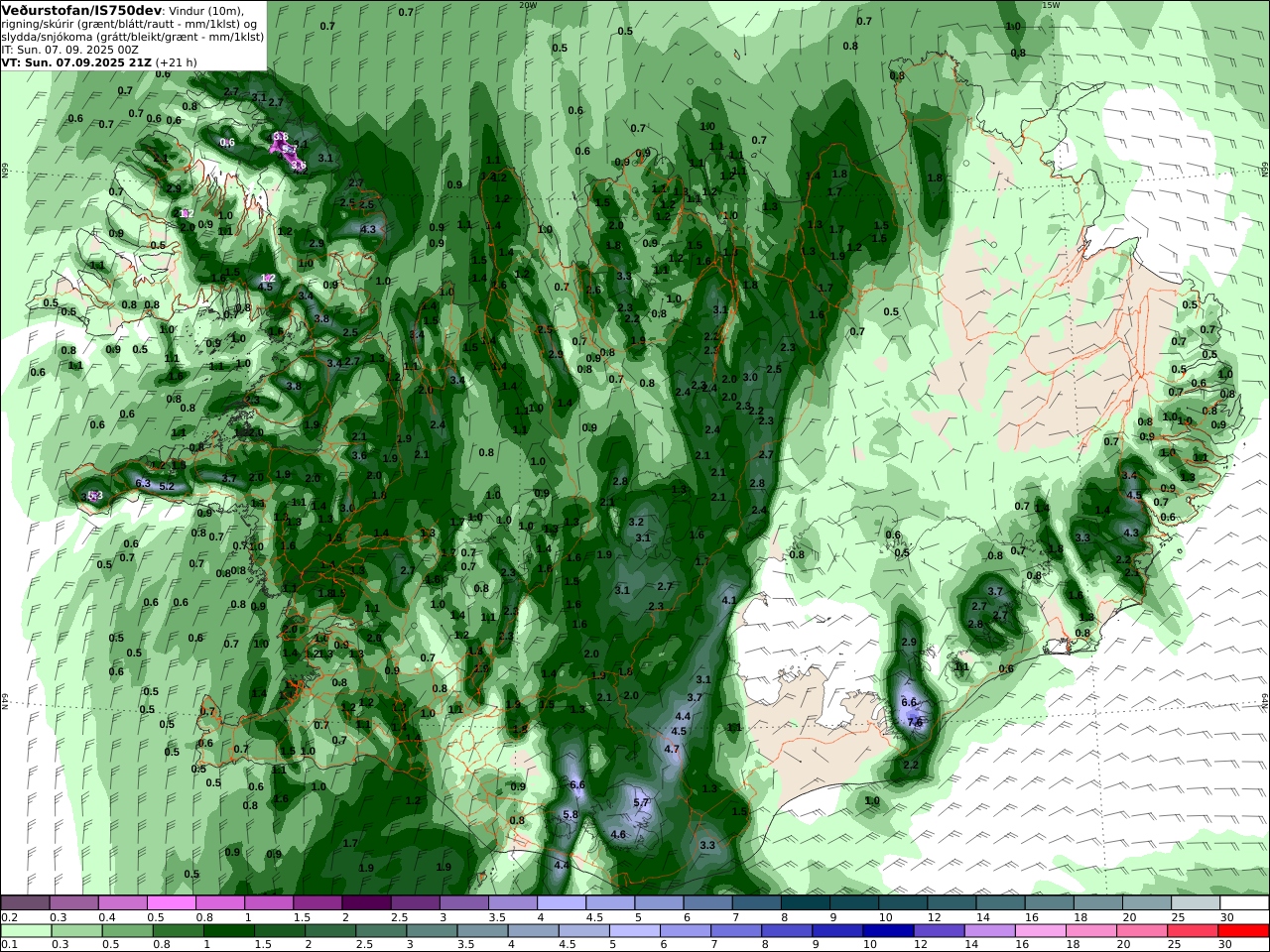
Task: Select the 0.5 bright pink swatch in top legend
Action: [171, 902]
